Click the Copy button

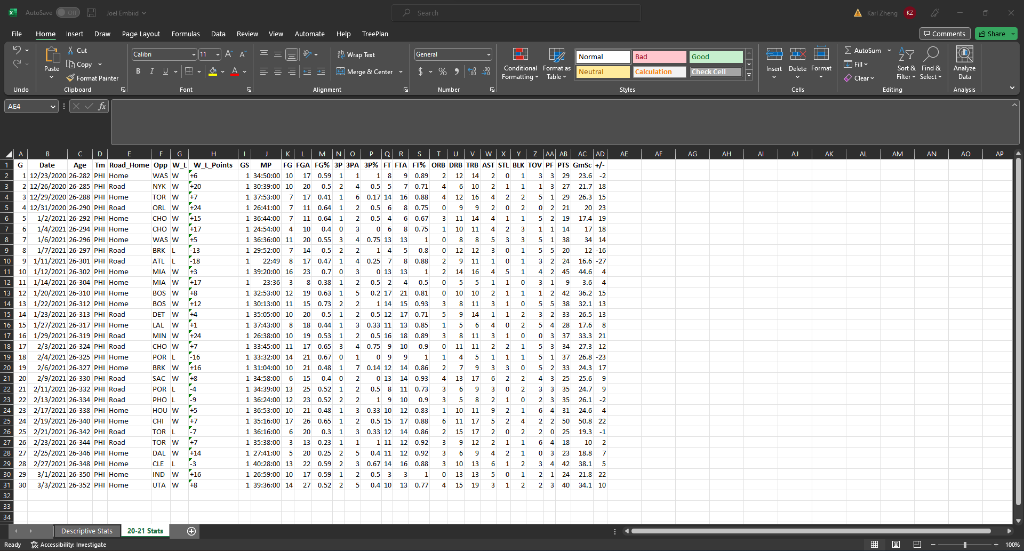80,64
